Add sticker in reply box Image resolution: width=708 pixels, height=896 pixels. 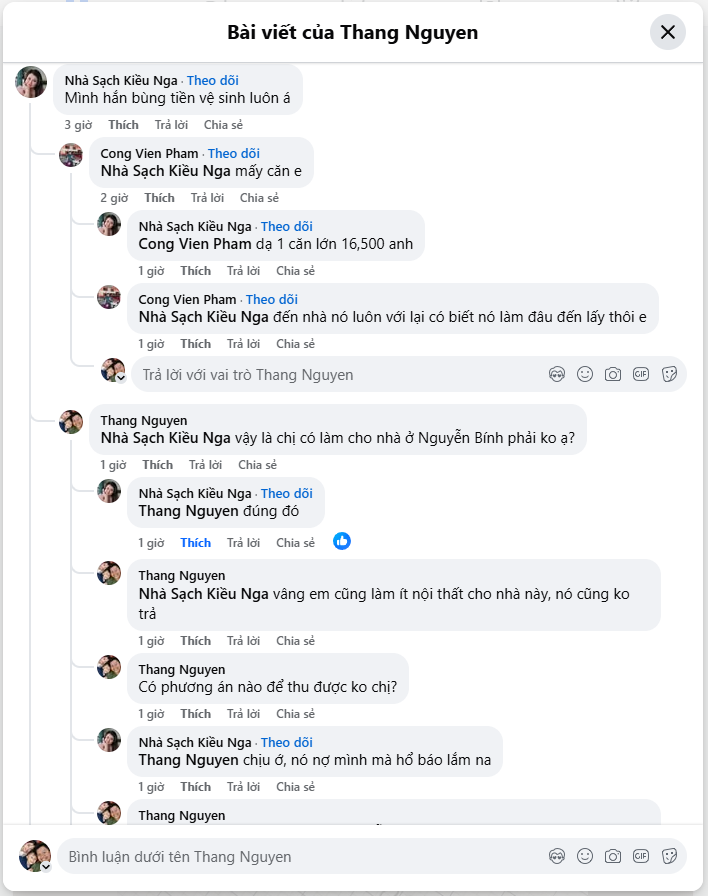coord(669,374)
